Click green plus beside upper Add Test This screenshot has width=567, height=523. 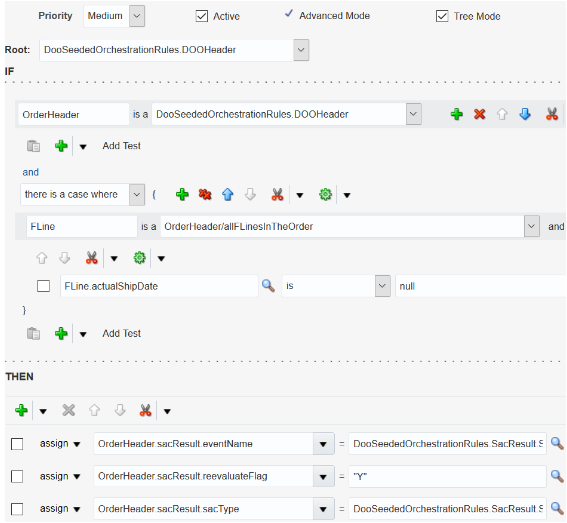point(61,146)
